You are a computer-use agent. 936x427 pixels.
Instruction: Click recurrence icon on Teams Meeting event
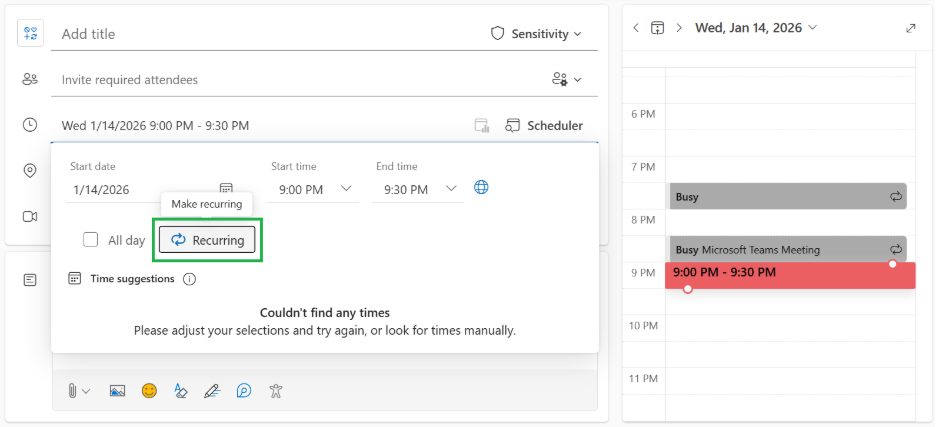895,249
